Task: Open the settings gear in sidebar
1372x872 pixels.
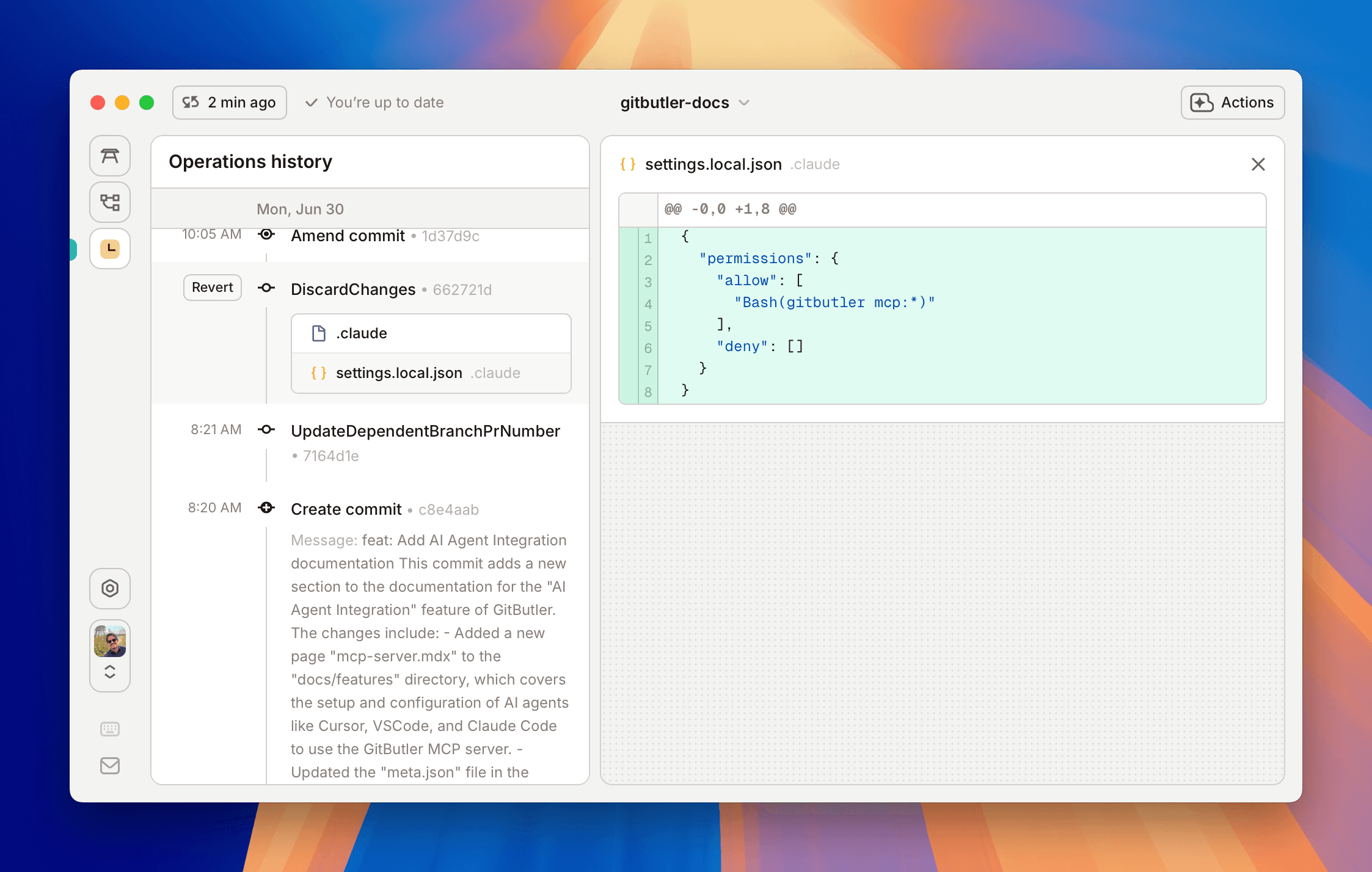Action: 110,588
